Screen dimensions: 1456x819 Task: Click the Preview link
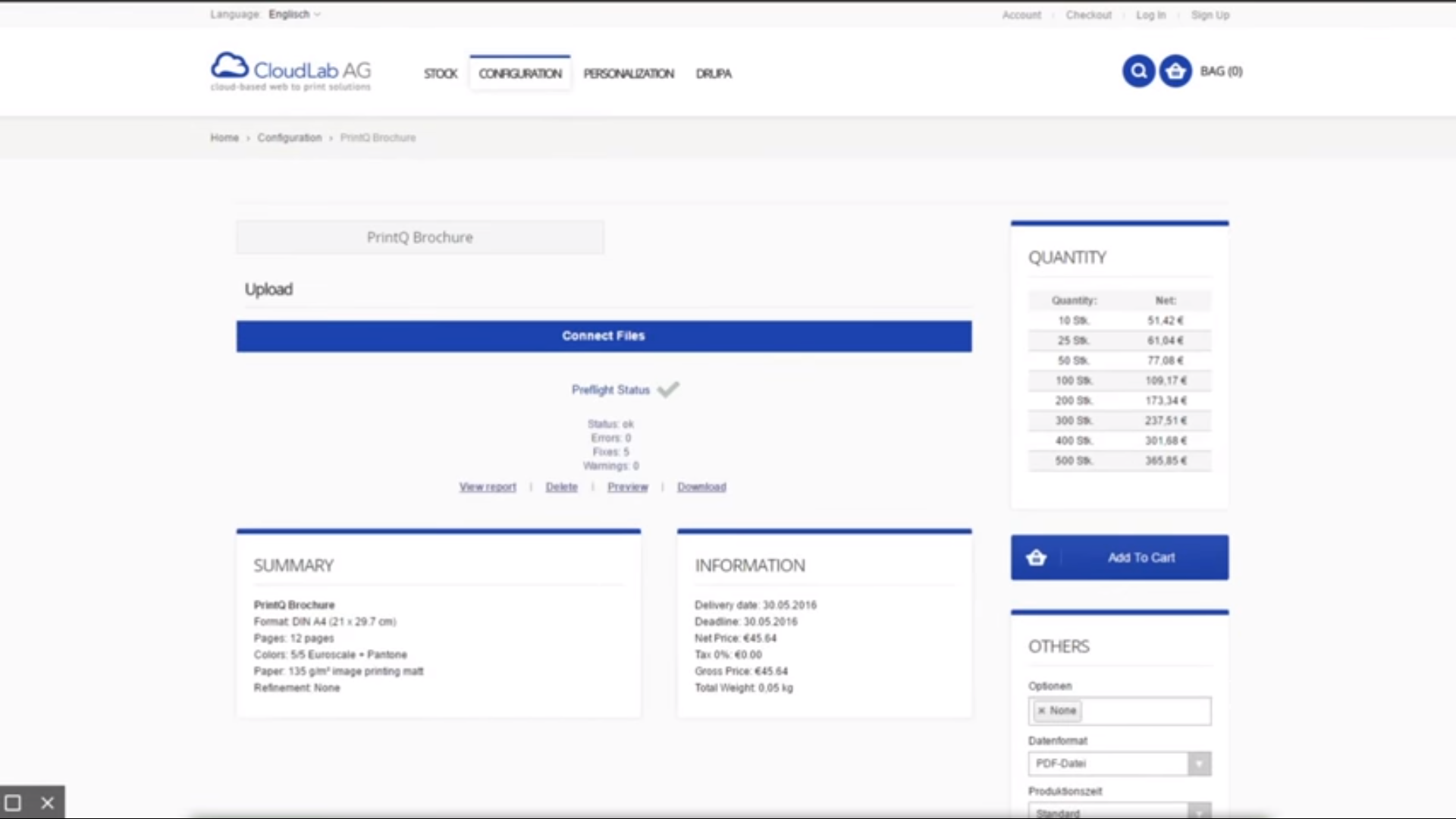point(628,487)
